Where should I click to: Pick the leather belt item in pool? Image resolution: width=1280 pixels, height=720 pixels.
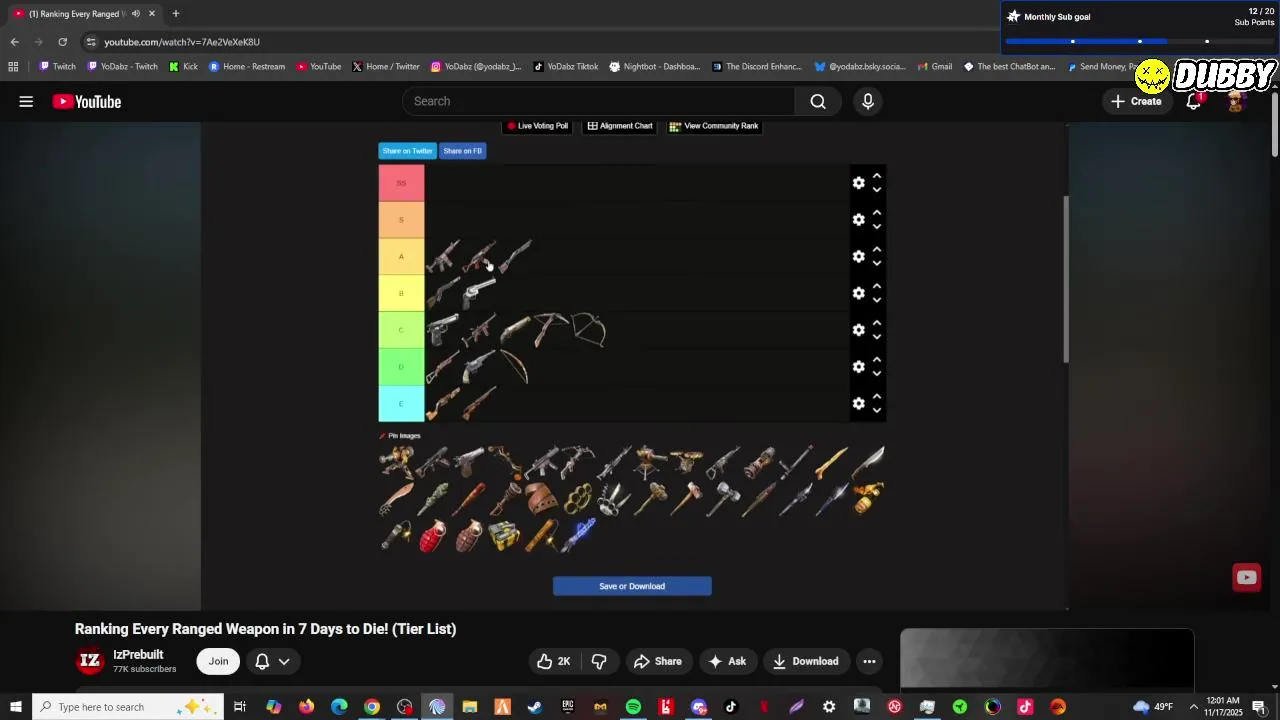tap(541, 498)
